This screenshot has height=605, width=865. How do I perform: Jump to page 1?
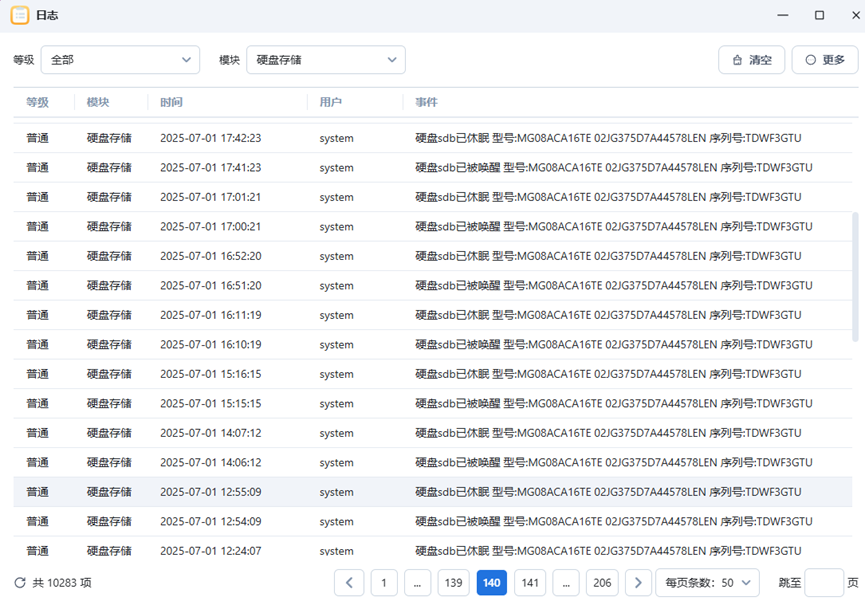pyautogui.click(x=384, y=583)
